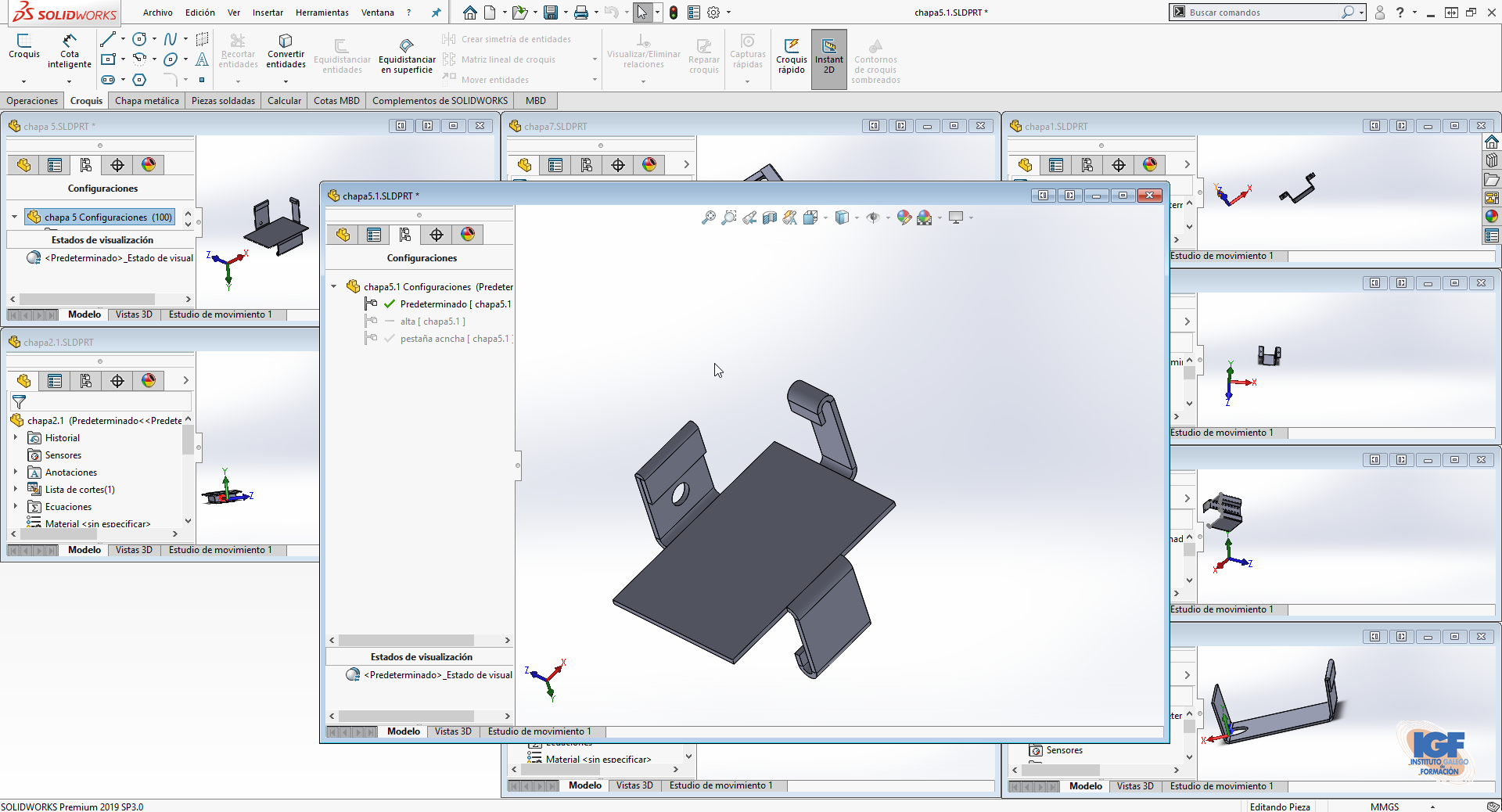The image size is (1502, 812).
Task: Switch to the Chapa metálica tab
Action: point(146,100)
